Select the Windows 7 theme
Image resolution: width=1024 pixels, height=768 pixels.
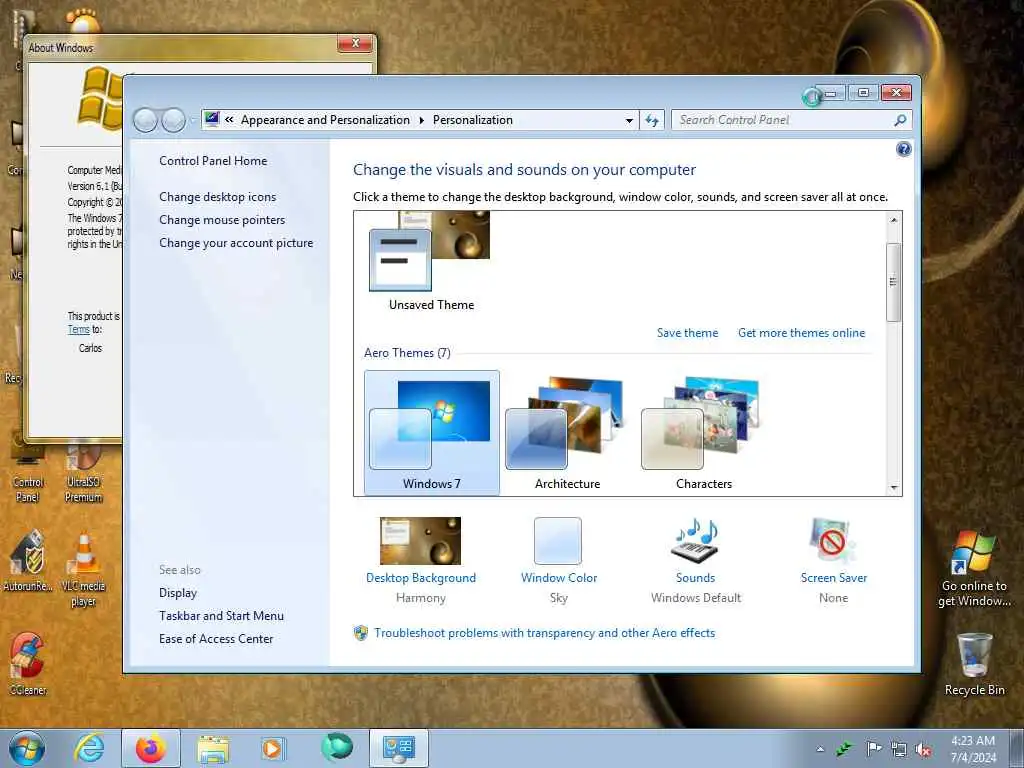pyautogui.click(x=432, y=433)
